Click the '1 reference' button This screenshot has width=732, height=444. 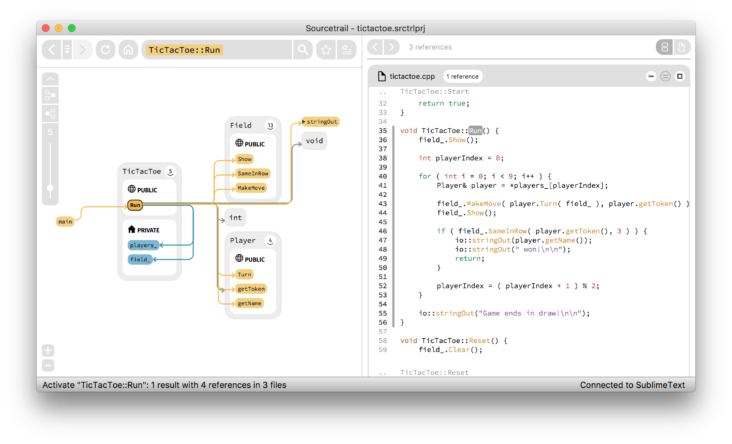[462, 76]
